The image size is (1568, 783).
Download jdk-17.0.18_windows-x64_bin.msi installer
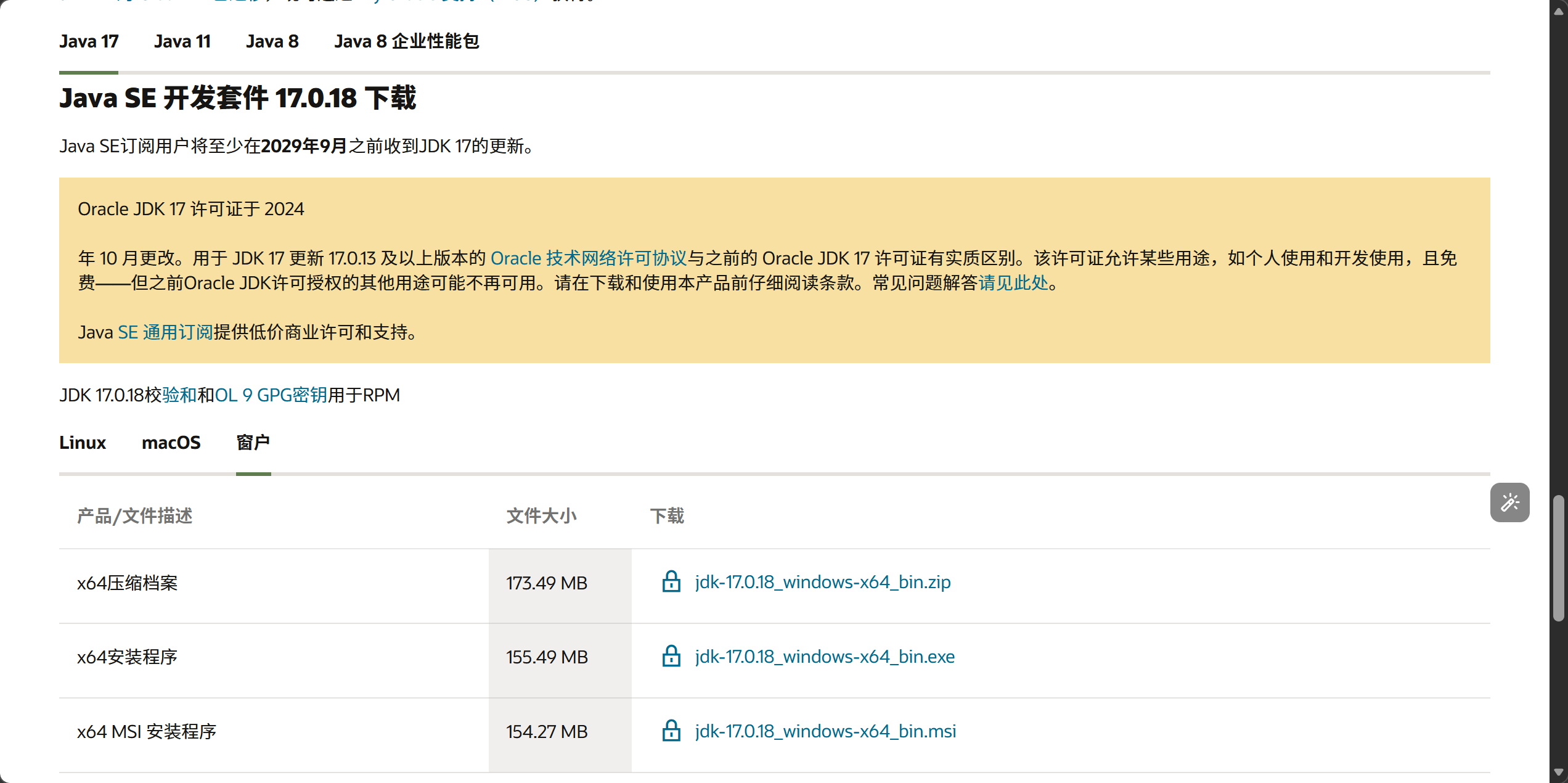(825, 731)
